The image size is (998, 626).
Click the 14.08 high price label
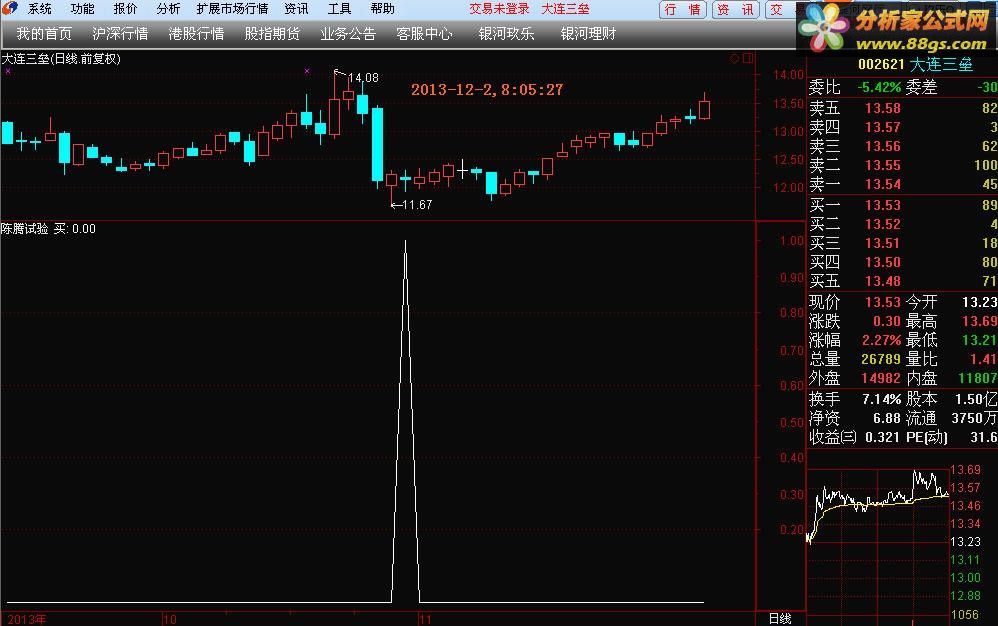(x=363, y=78)
